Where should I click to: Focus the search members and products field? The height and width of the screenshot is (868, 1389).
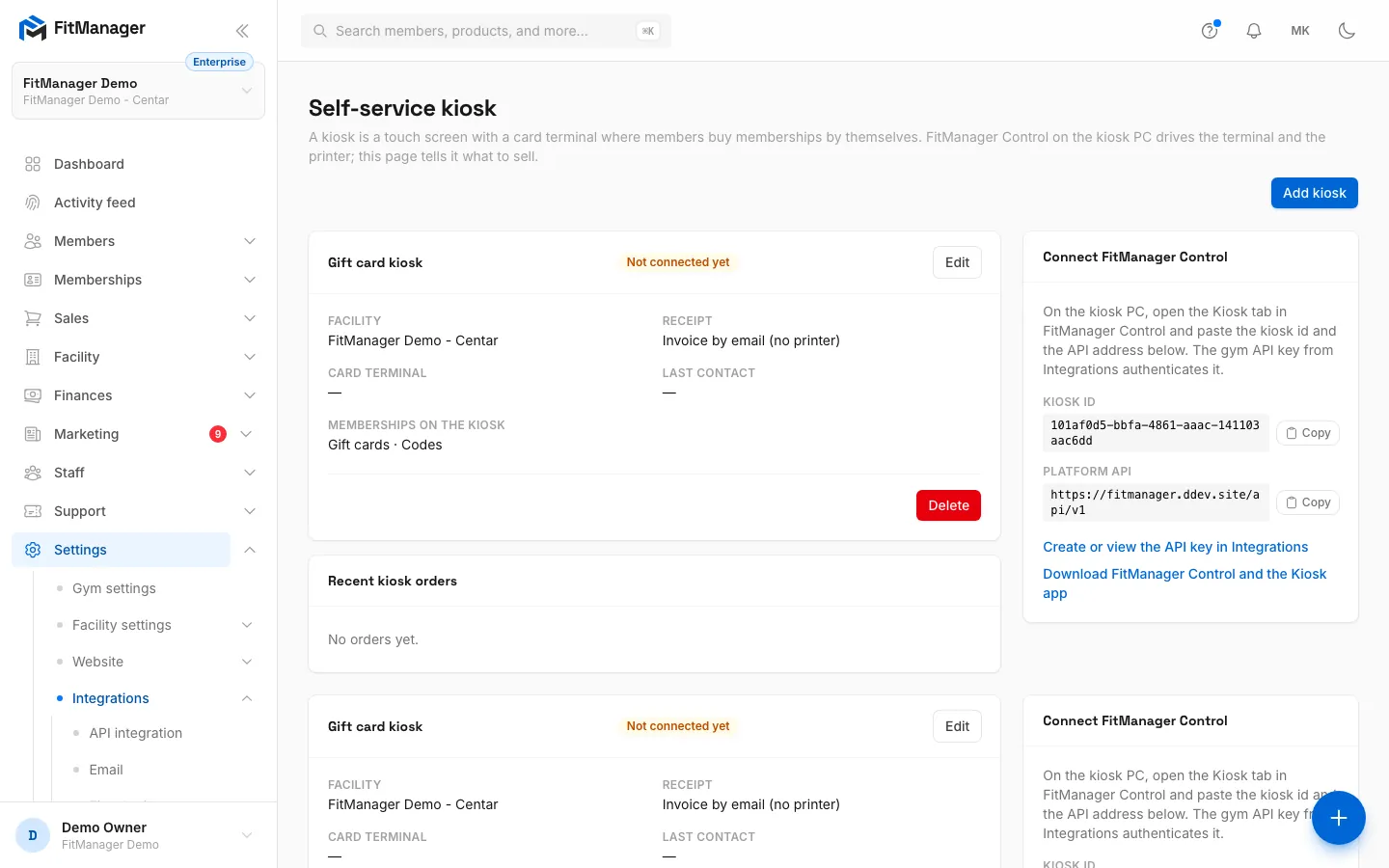click(x=486, y=31)
